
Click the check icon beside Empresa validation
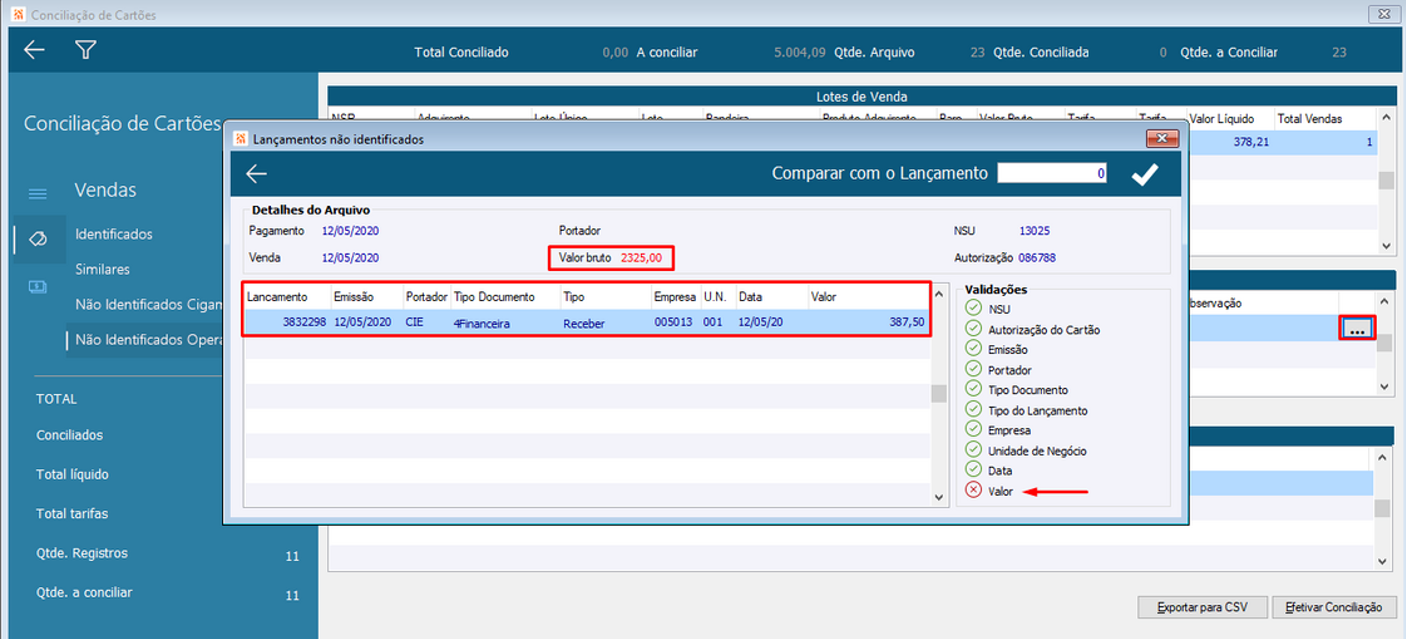tap(973, 430)
